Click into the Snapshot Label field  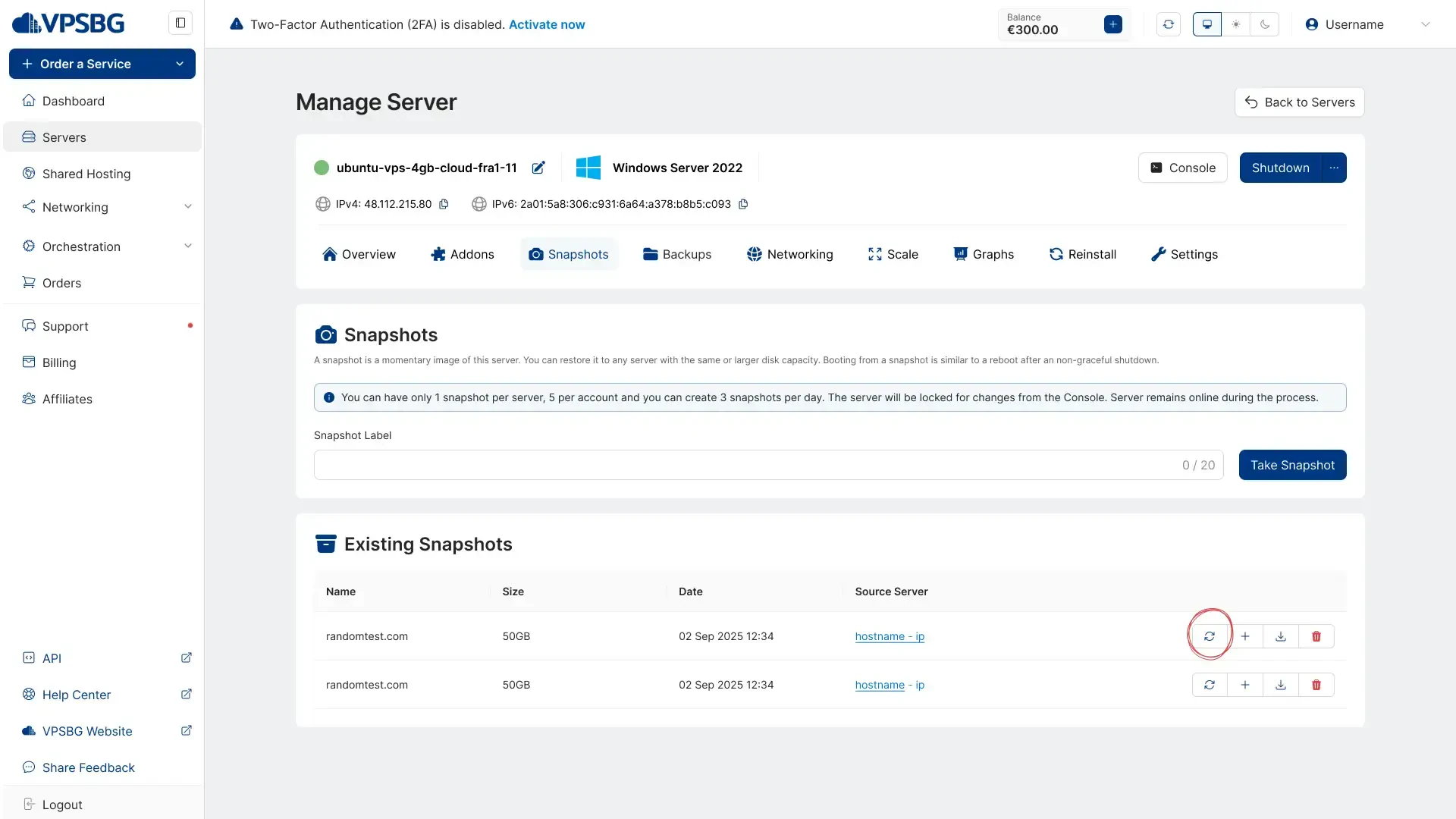pyautogui.click(x=743, y=465)
